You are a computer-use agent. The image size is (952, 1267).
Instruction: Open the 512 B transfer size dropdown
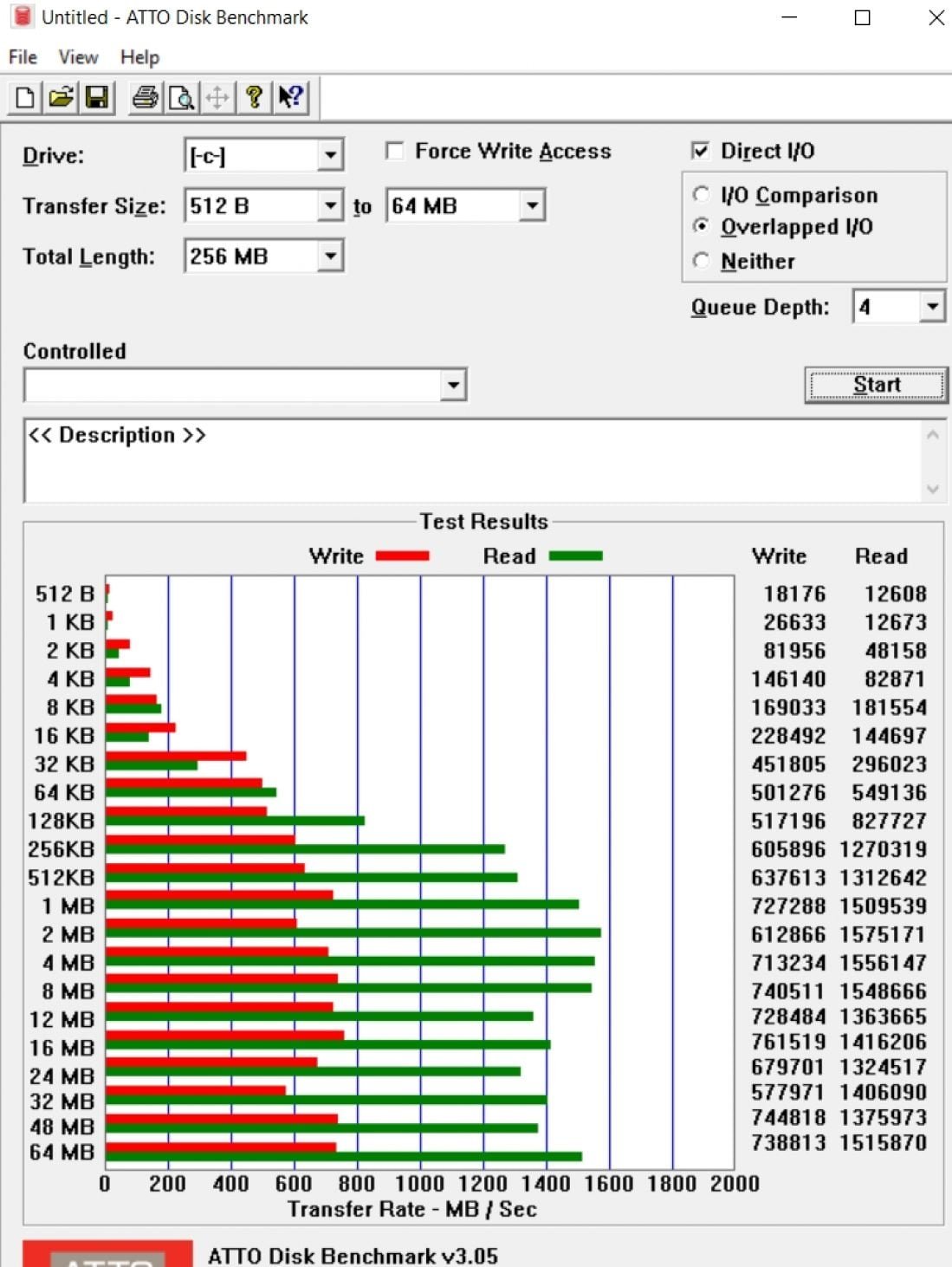coord(329,206)
